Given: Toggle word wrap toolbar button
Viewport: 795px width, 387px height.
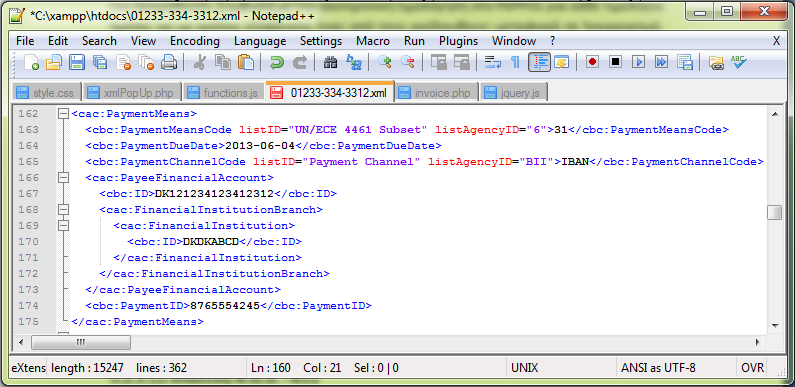Looking at the screenshot, I should pos(492,62).
